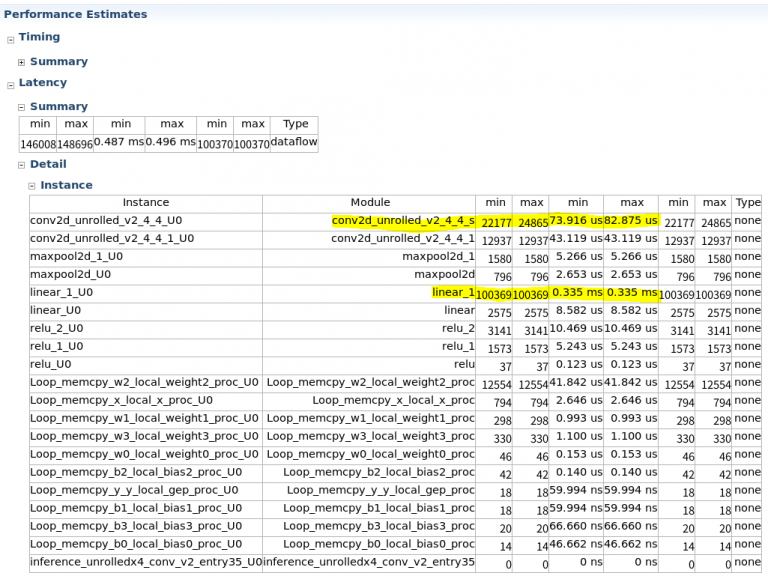The image size is (768, 579).
Task: Collapse the Summary under Latency
Action: pos(21,108)
